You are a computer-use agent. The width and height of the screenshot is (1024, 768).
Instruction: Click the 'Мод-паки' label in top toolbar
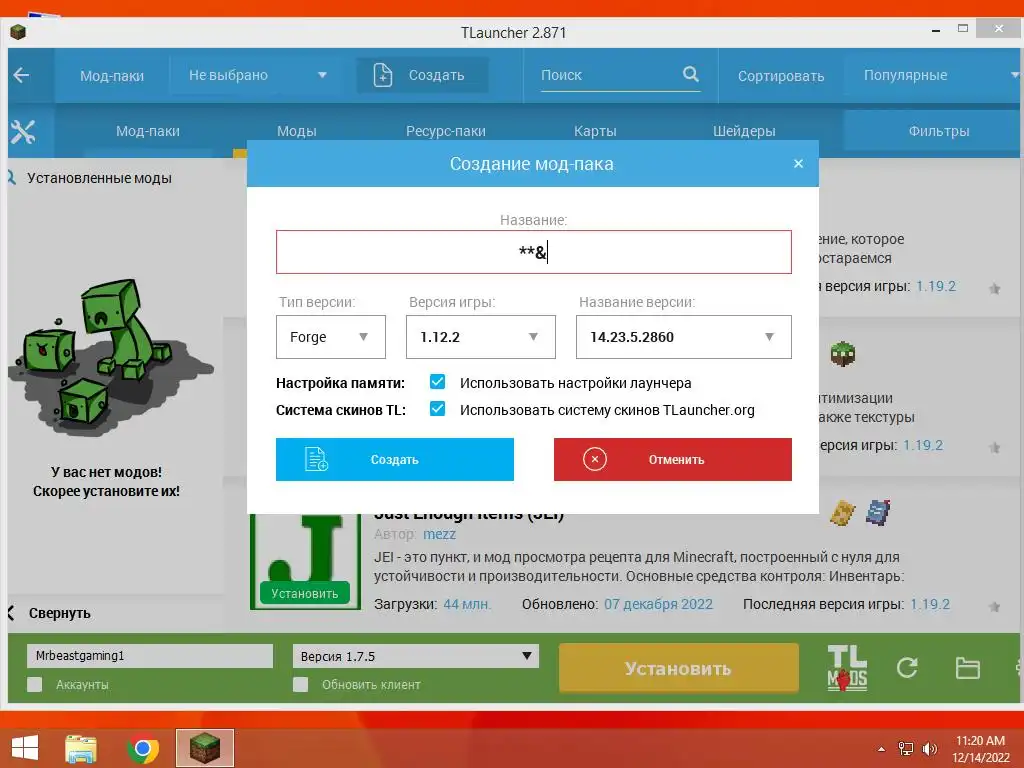click(x=112, y=76)
